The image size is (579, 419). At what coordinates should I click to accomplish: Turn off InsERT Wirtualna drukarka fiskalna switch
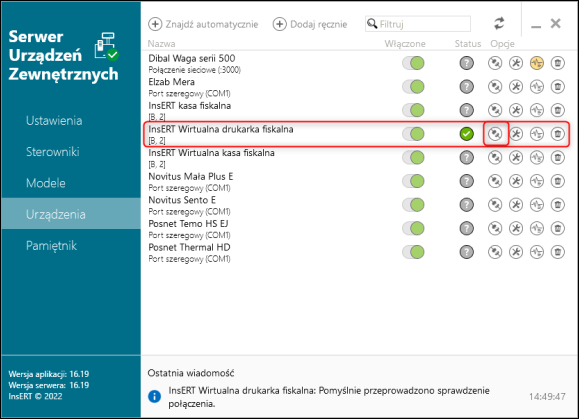(x=413, y=134)
